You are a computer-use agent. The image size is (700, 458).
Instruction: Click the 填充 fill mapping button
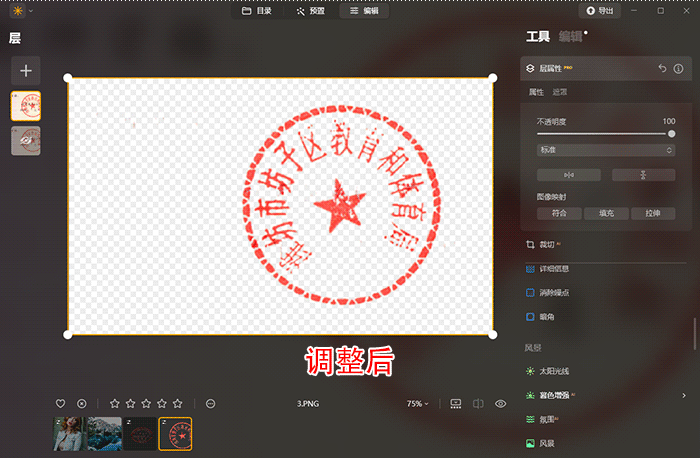[x=606, y=213]
